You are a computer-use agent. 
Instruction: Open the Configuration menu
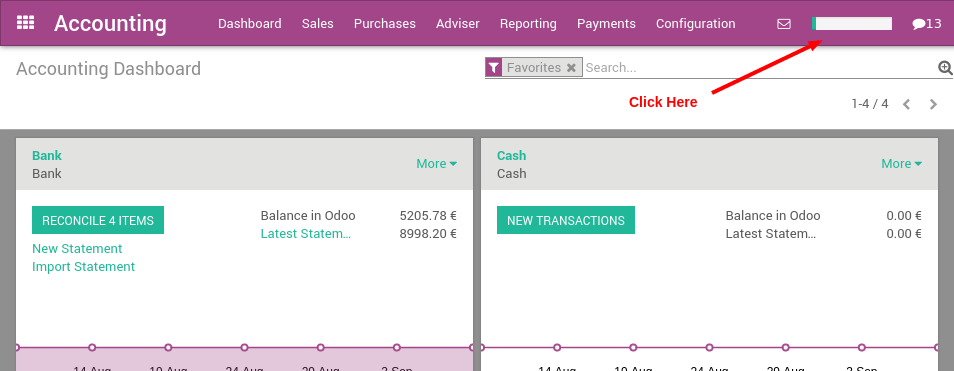click(x=695, y=24)
